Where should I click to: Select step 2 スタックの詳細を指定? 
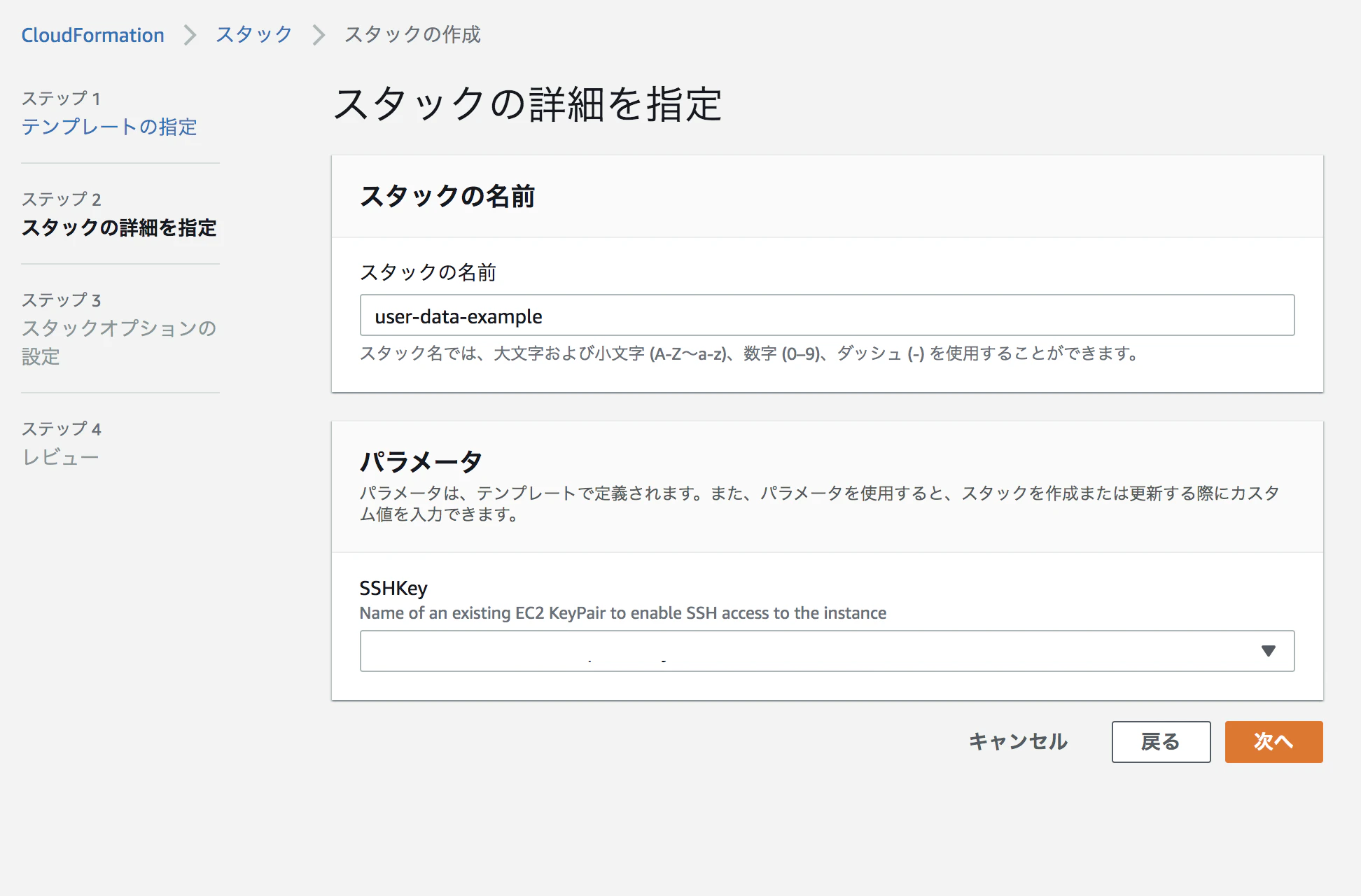point(119,227)
